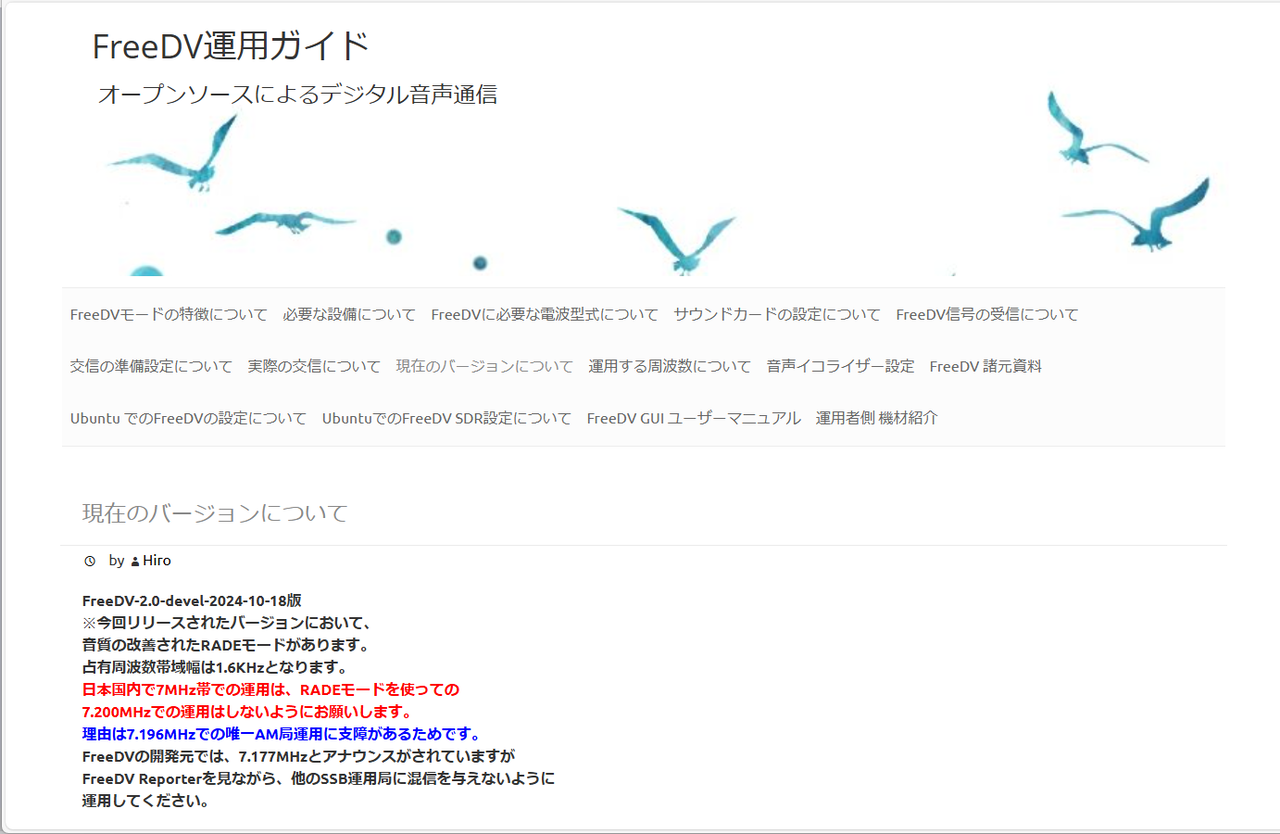The width and height of the screenshot is (1280, 834).
Task: Click the Hiro author link
Action: [x=157, y=561]
